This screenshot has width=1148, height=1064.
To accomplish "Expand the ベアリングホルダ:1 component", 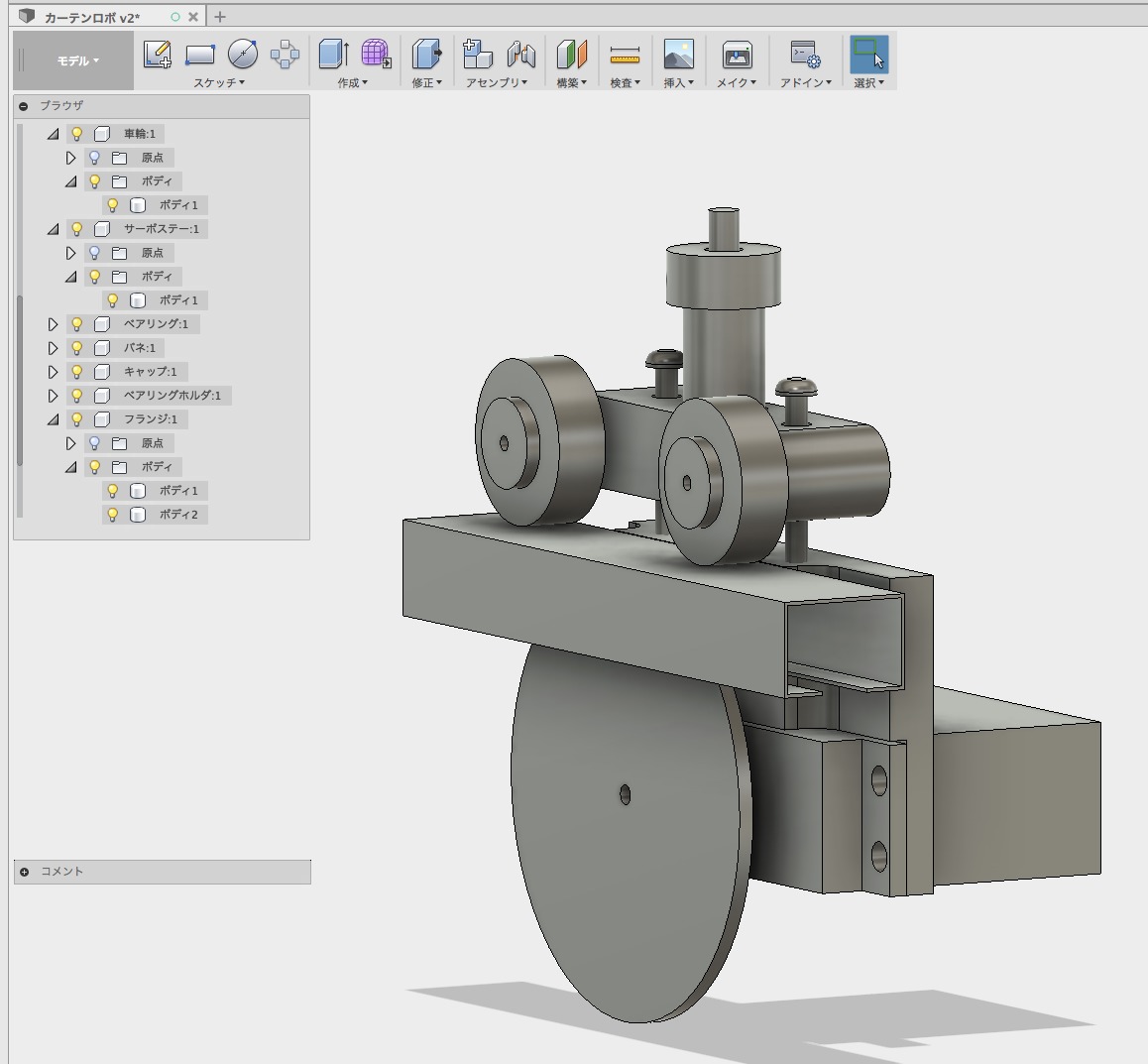I will (54, 396).
